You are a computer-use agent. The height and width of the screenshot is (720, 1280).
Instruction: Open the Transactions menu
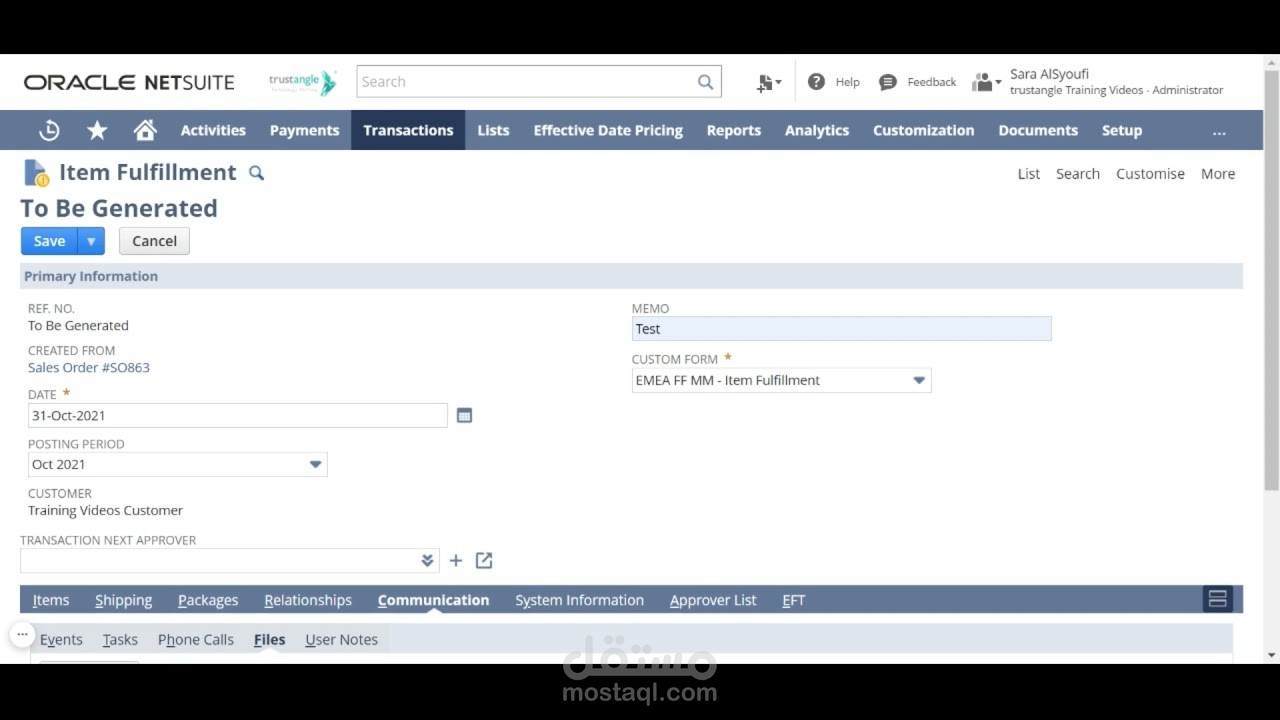pyautogui.click(x=408, y=130)
